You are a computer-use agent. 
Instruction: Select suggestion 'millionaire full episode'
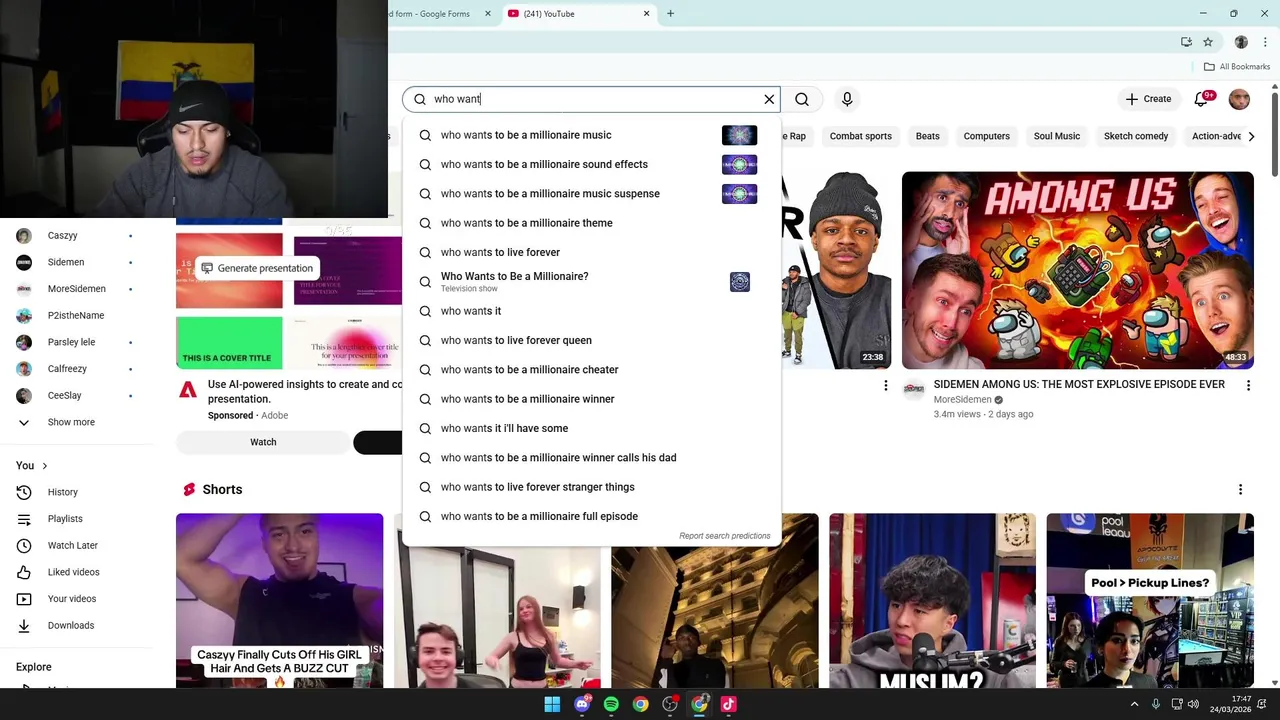(590, 516)
